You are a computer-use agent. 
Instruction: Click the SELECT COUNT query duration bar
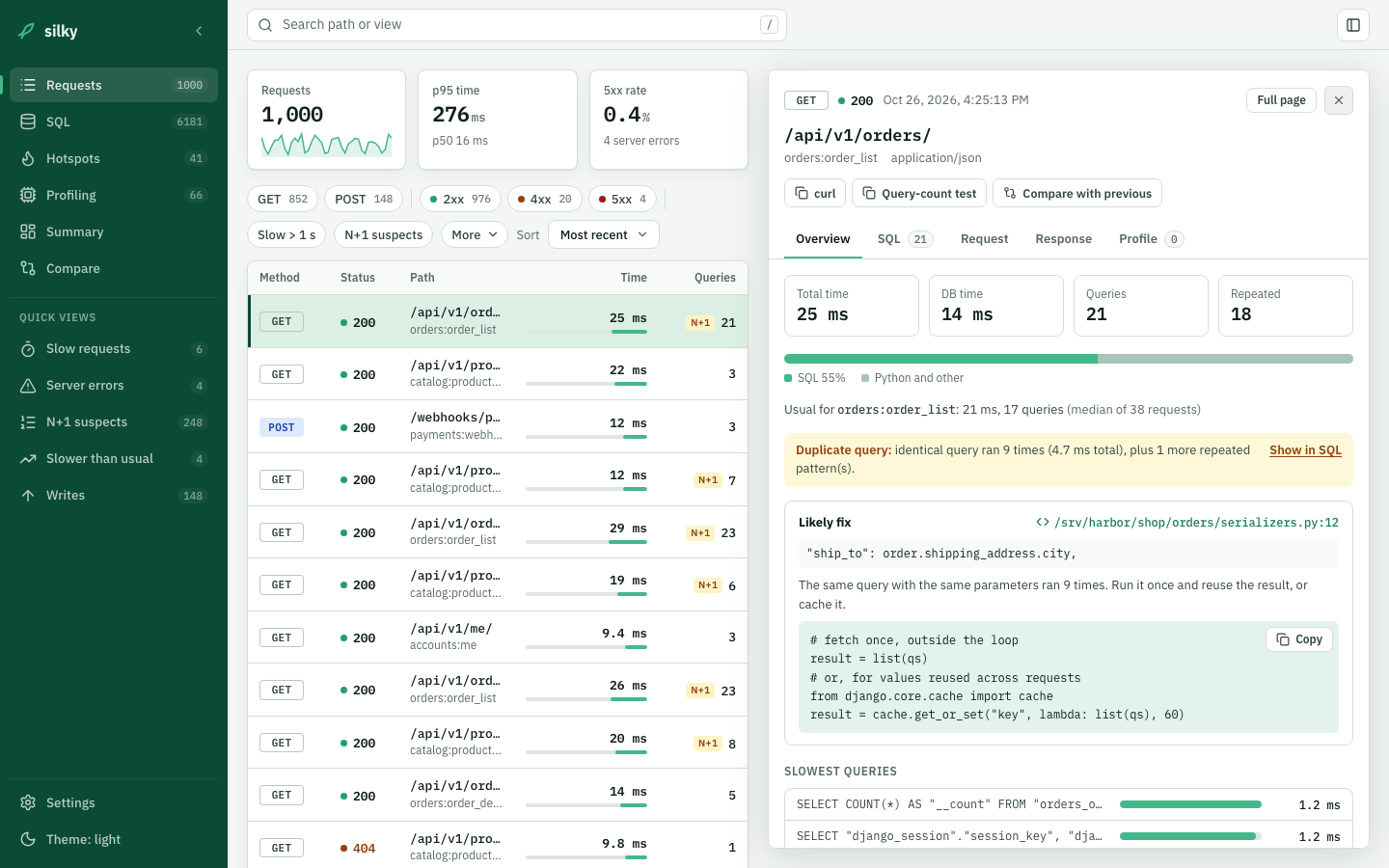pos(1190,804)
